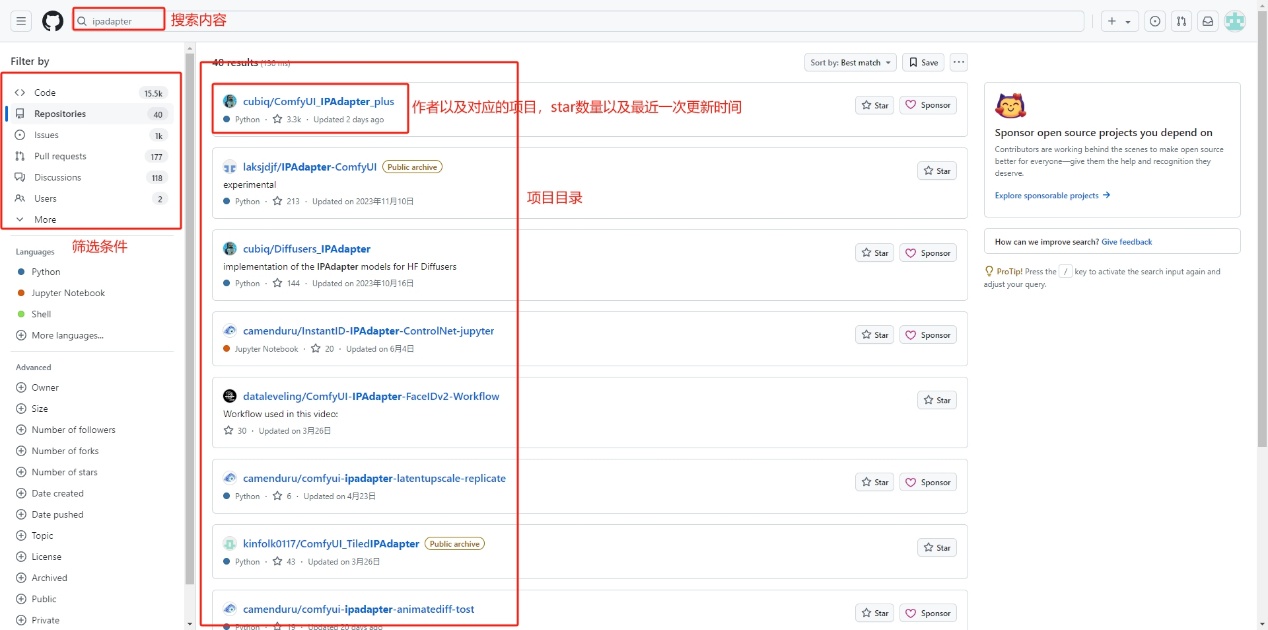
Task: Open the Issues icon in header
Action: click(x=1155, y=21)
